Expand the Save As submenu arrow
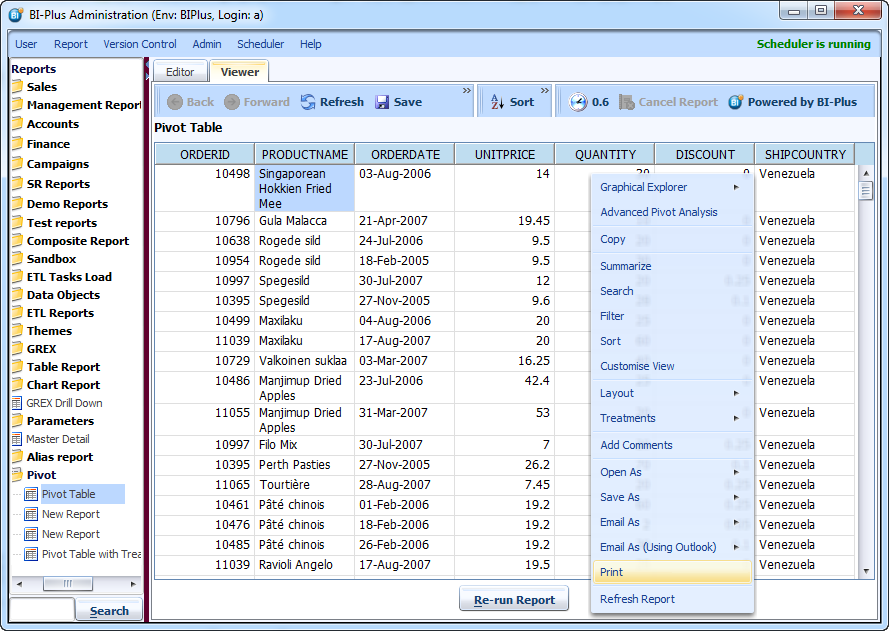The image size is (889, 631). pos(736,497)
